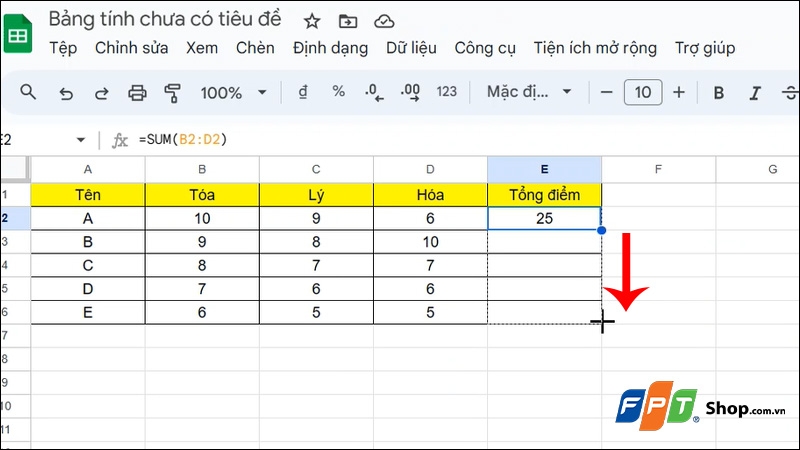Select column F header
800x450 pixels.
(658, 169)
